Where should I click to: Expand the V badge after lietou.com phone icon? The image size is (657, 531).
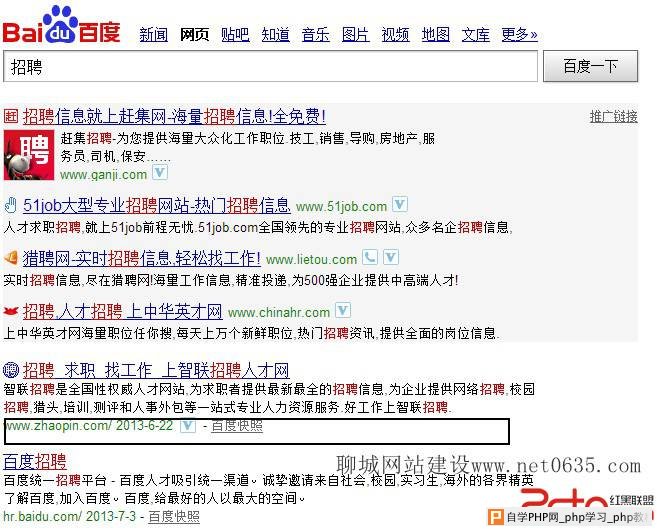click(x=391, y=257)
